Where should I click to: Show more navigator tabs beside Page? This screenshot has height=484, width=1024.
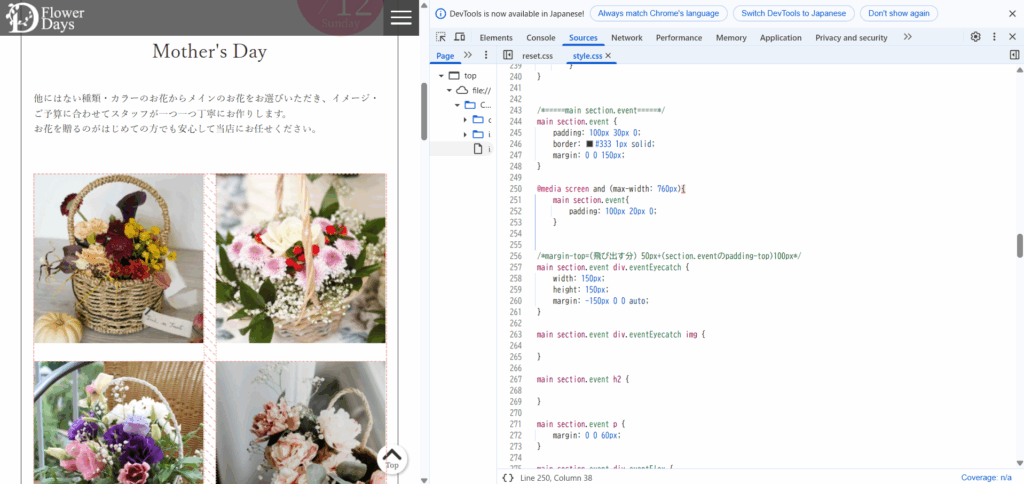click(468, 56)
